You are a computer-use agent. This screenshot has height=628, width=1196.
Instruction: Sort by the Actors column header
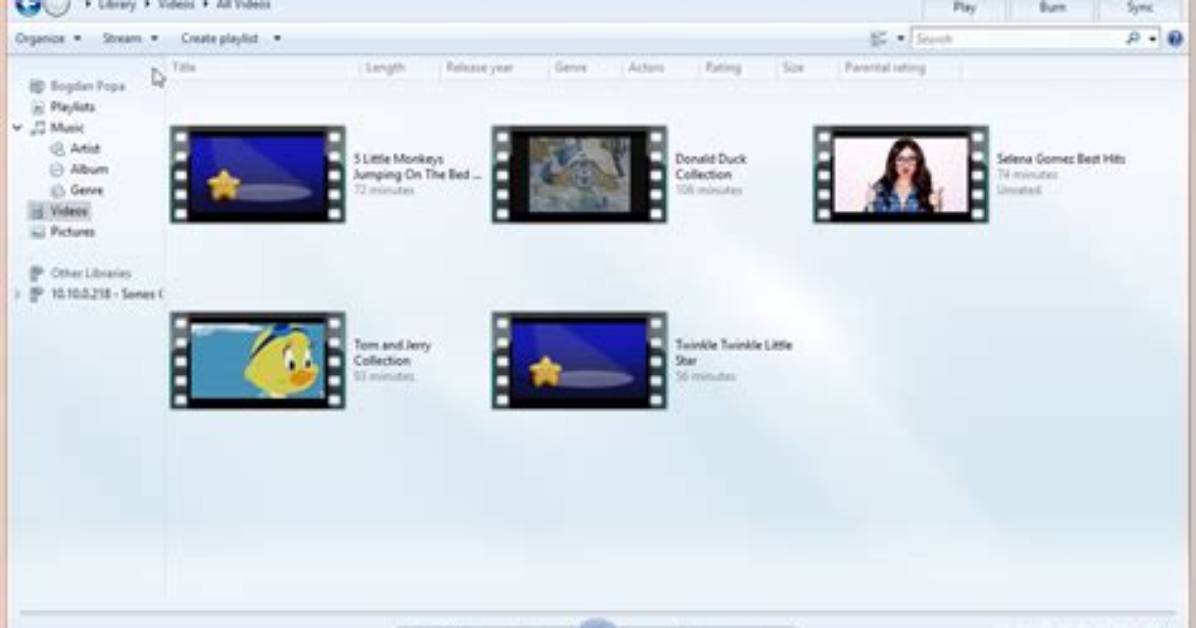646,67
